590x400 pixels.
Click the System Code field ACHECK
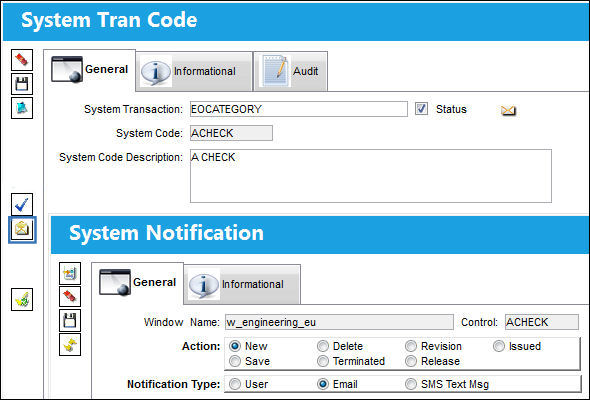[231, 133]
